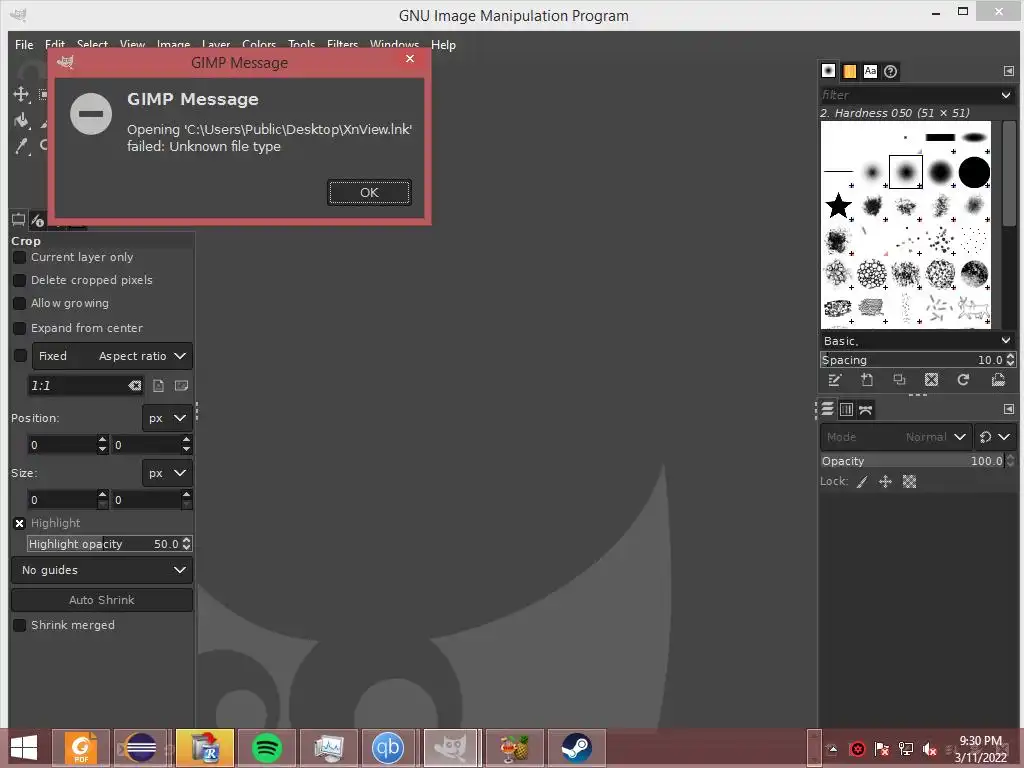Switch to the Layers tab
Screen dimensions: 1024x768
[x=827, y=409]
